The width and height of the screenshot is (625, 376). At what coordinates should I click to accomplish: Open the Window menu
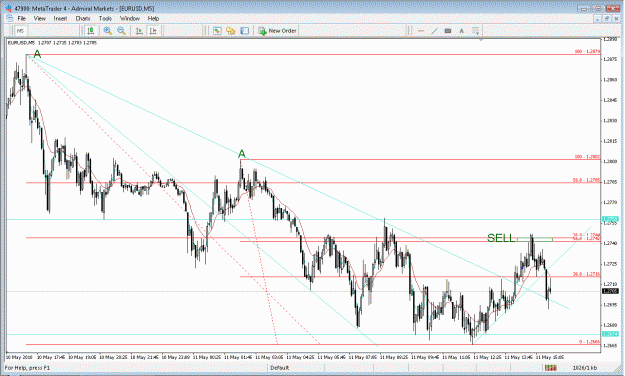click(130, 18)
